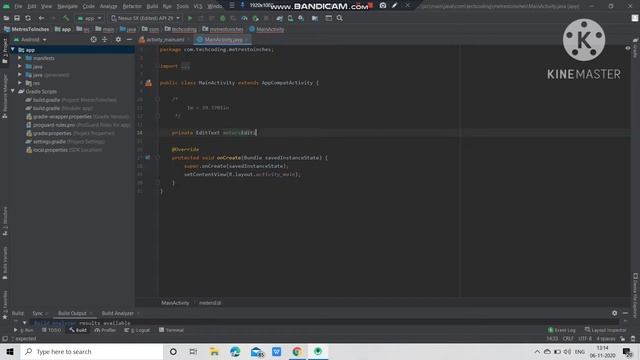Click the Sync/Reload toolbar icon
The width and height of the screenshot is (640, 360).
(x=28, y=18)
